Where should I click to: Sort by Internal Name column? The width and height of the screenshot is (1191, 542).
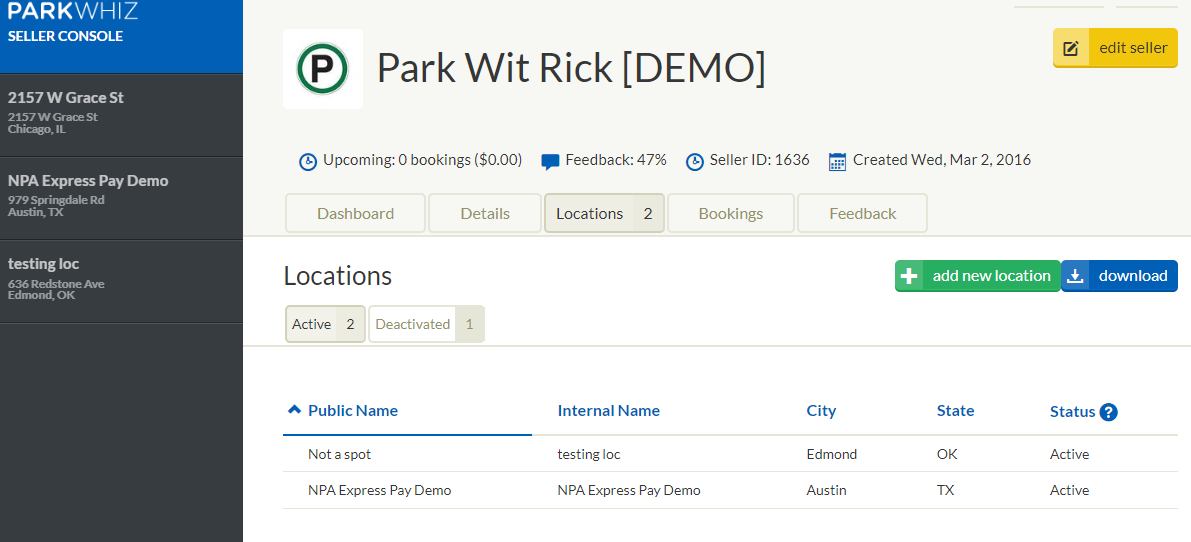[608, 411]
